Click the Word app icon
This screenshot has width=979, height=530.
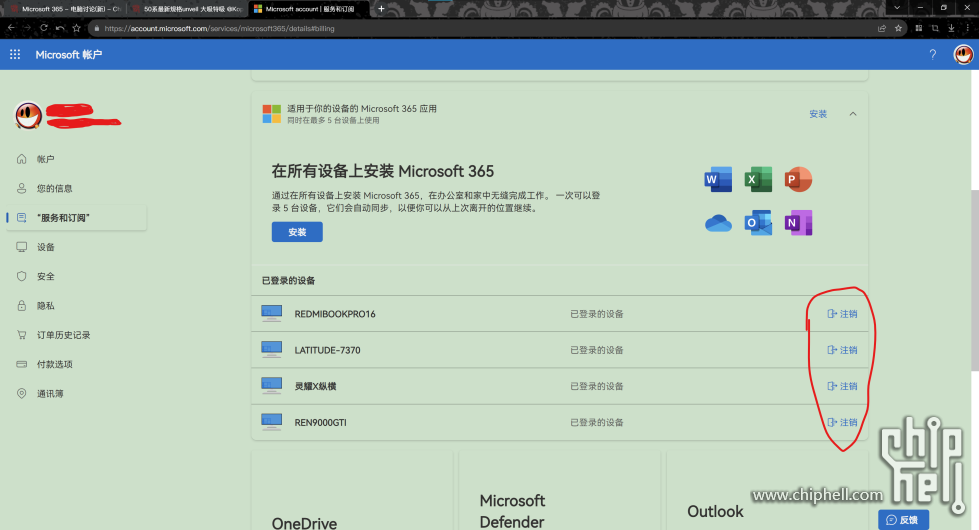pyautogui.click(x=718, y=180)
